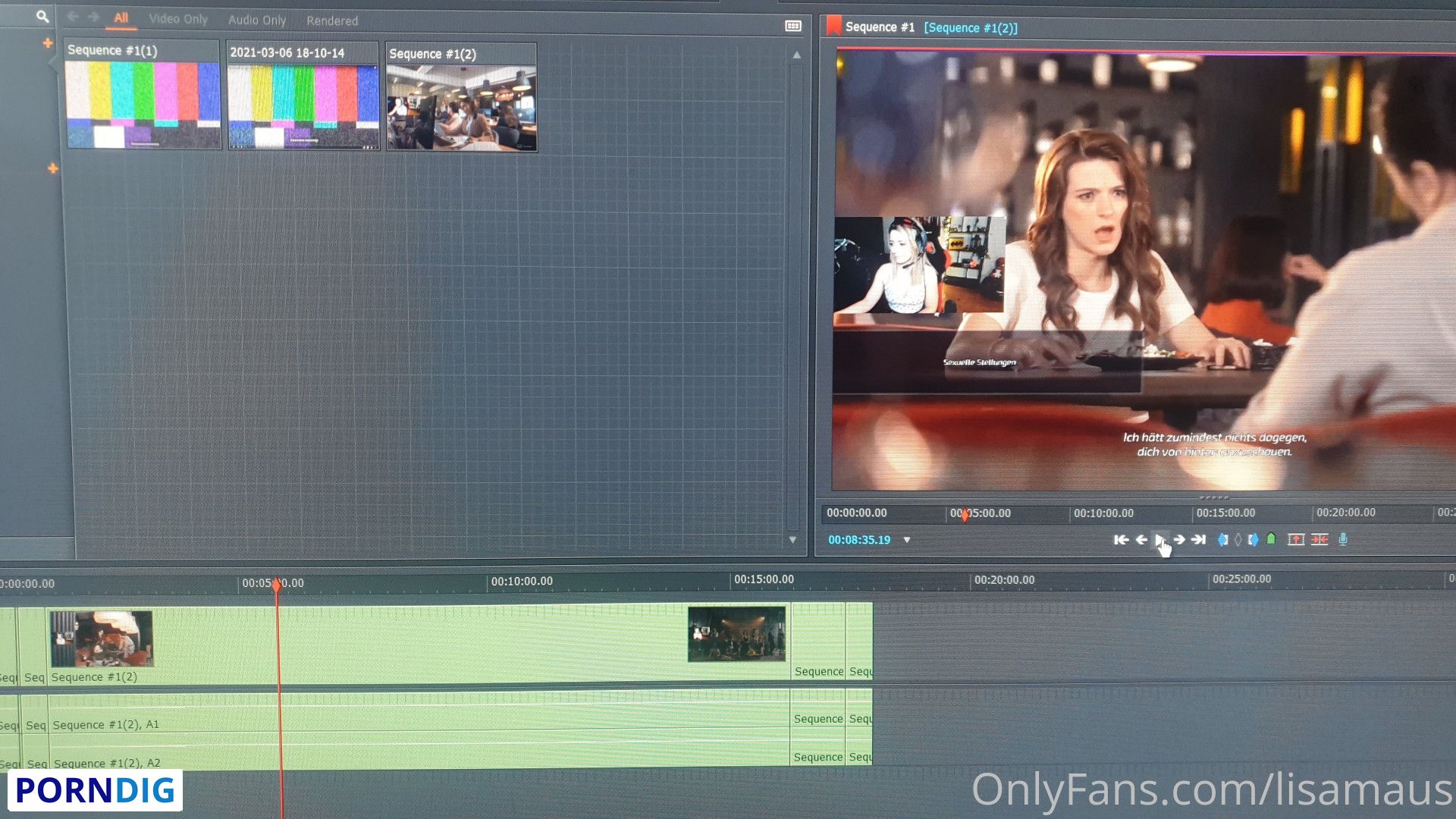
Task: Click 00:15:00.00 on the timeline ruler
Action: (x=764, y=579)
